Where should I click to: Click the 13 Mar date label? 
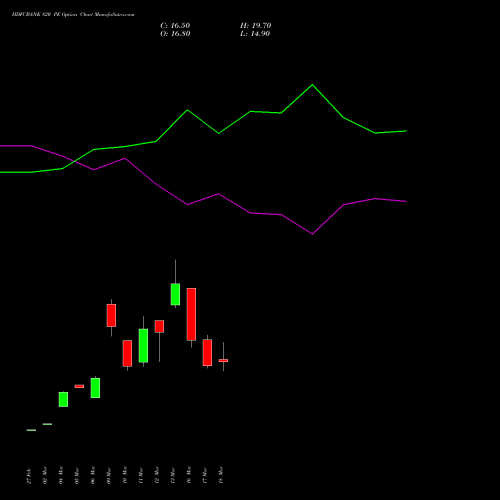[173, 475]
